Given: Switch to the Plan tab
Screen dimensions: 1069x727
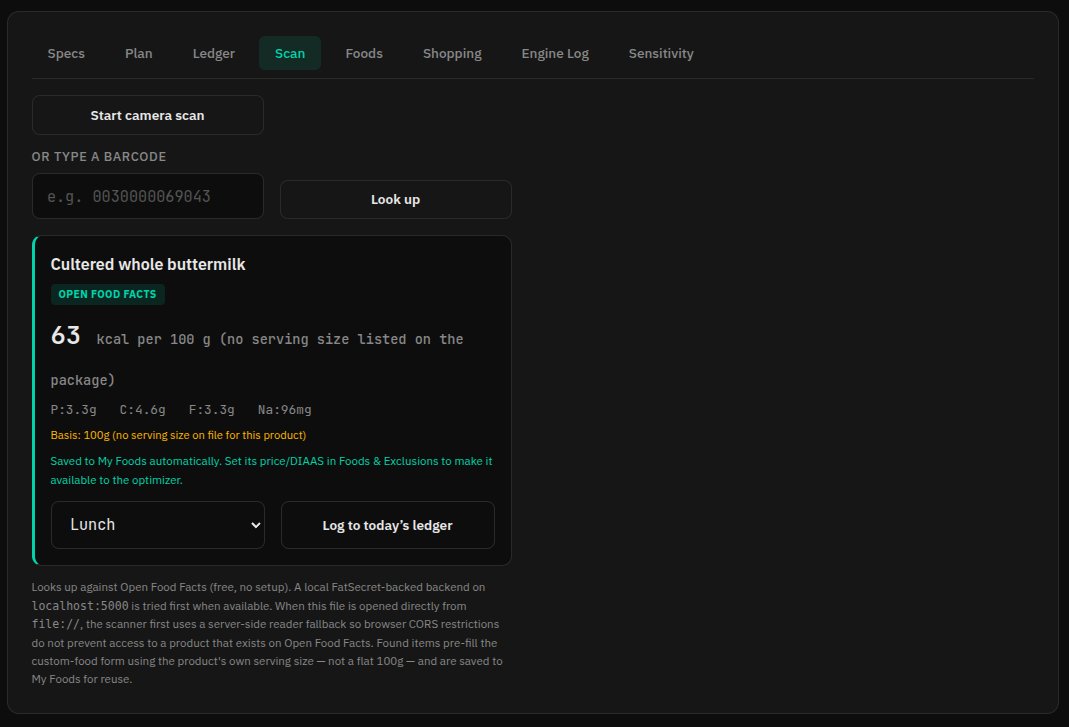Looking at the screenshot, I should [x=138, y=53].
